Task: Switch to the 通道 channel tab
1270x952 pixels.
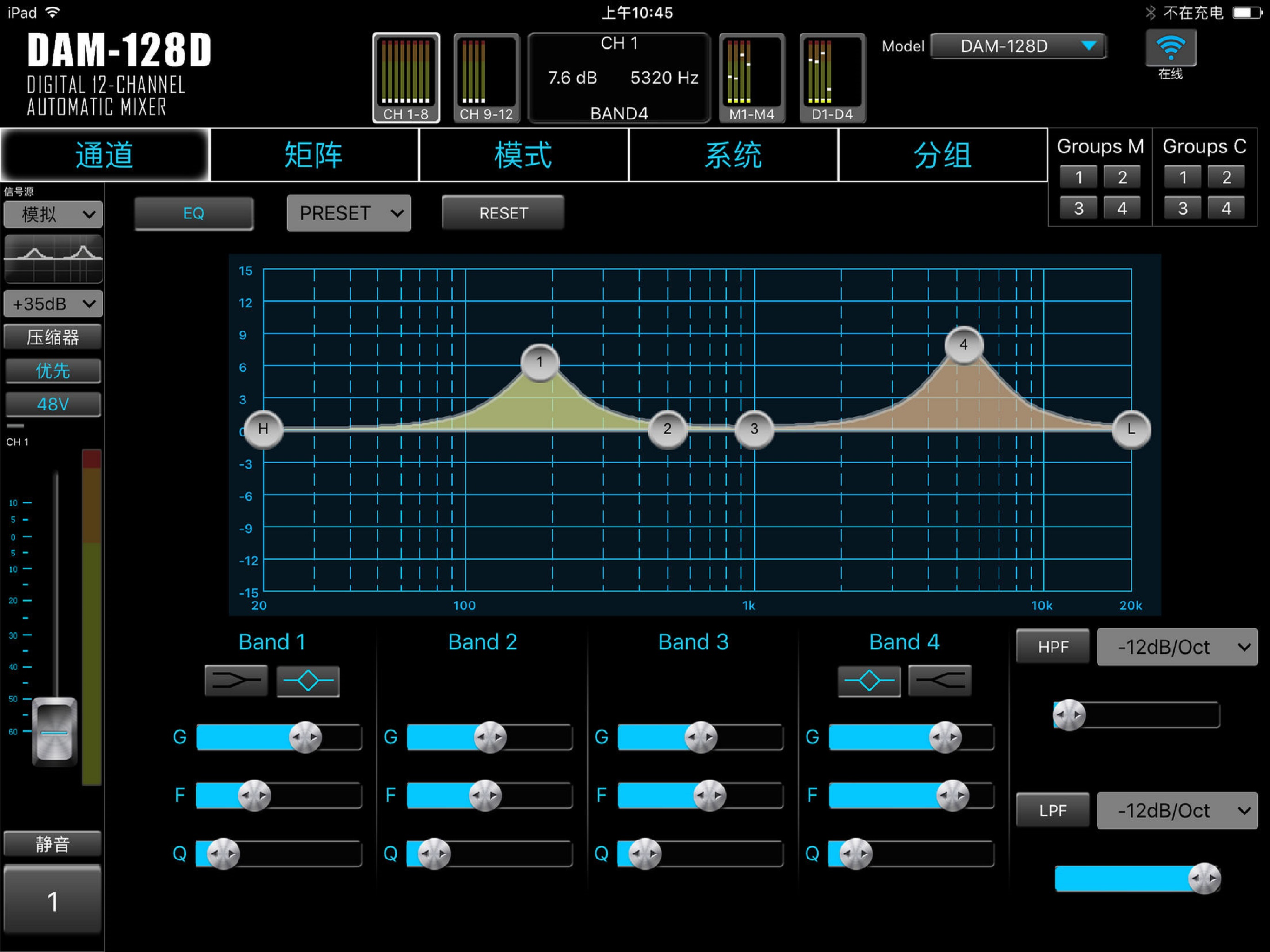Action: tap(105, 155)
